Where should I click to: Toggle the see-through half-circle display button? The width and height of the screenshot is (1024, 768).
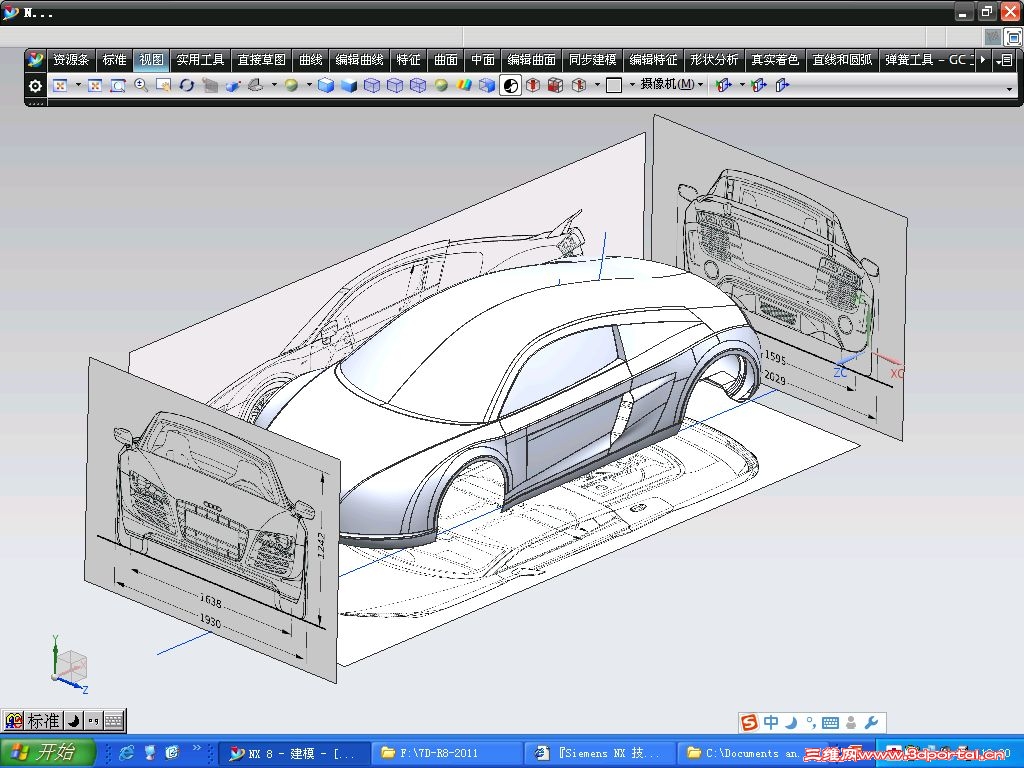click(510, 86)
